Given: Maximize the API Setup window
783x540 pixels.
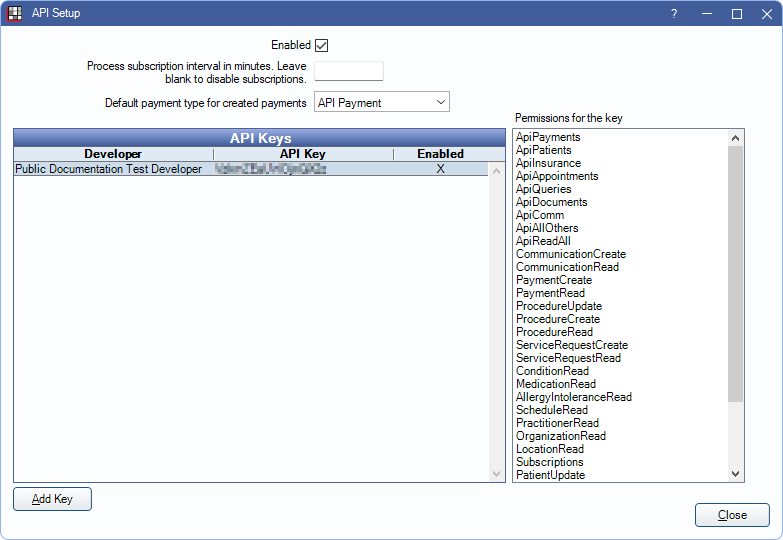Looking at the screenshot, I should point(737,14).
